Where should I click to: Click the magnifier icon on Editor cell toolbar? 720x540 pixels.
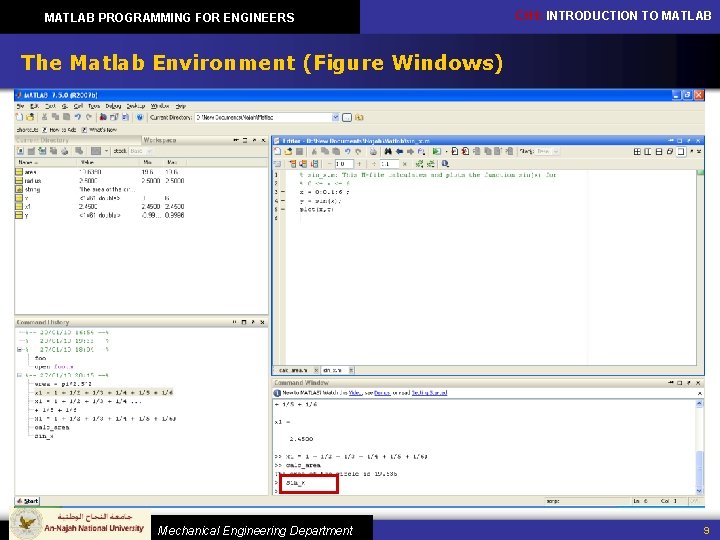point(445,164)
